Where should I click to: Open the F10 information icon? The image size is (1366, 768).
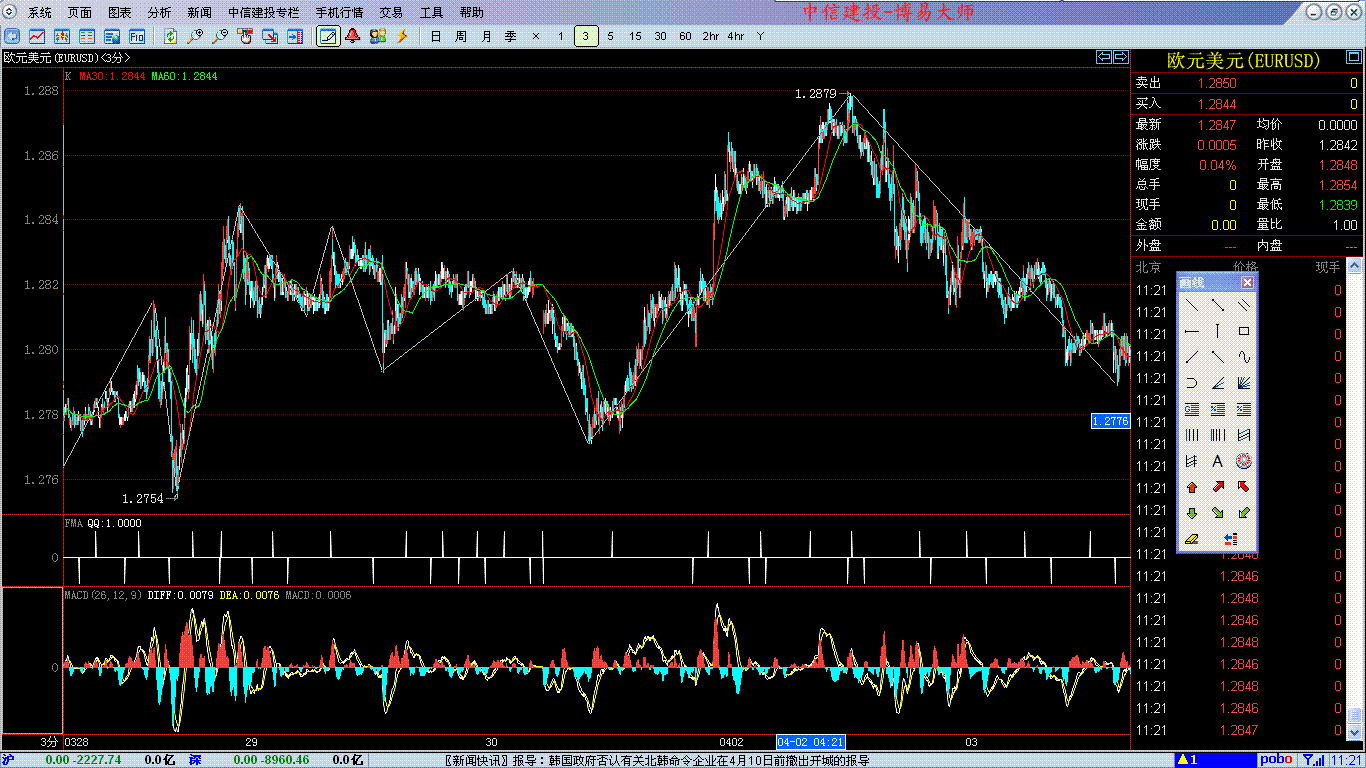pos(137,36)
